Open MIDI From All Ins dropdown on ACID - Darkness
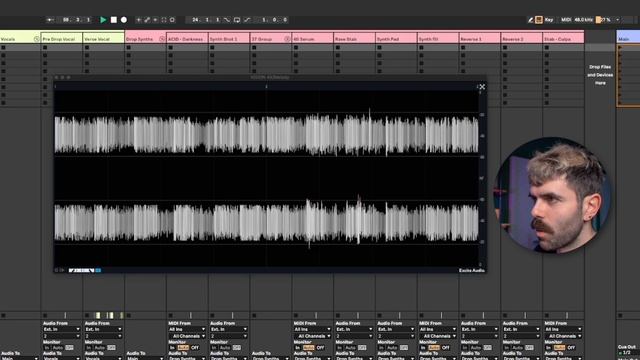Image resolution: width=640 pixels, height=360 pixels. pos(187,329)
